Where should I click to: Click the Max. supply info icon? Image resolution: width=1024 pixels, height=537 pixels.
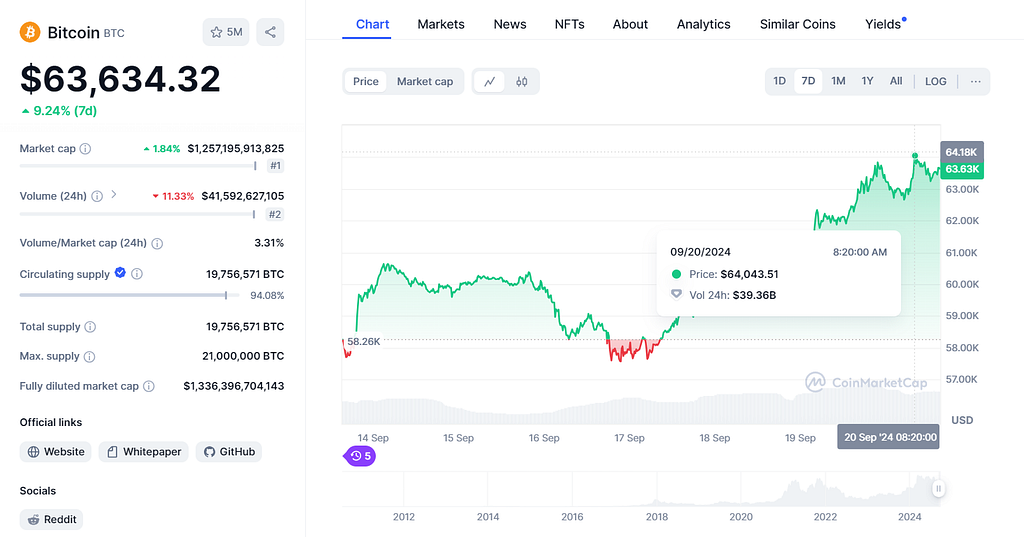pyautogui.click(x=89, y=357)
